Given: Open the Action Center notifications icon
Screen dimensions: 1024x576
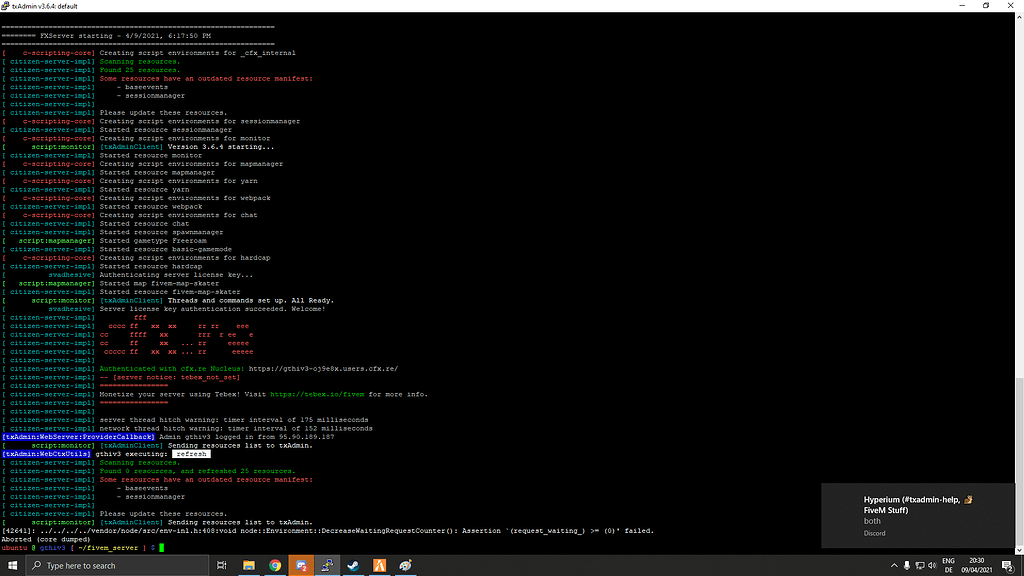Looking at the screenshot, I should coord(1008,565).
